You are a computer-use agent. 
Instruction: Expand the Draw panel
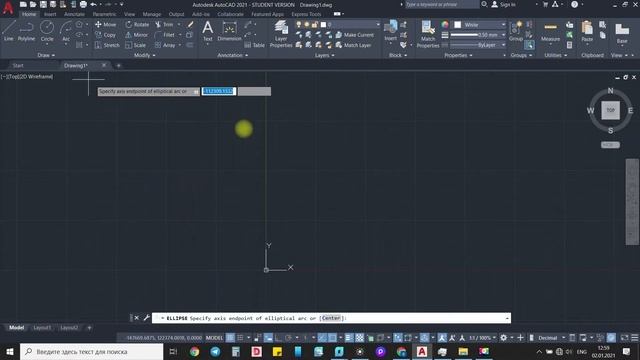[x=46, y=55]
